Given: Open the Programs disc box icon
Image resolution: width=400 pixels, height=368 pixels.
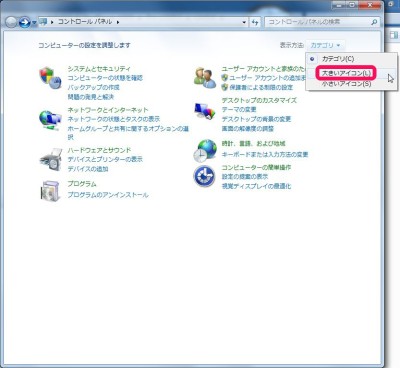Looking at the screenshot, I should 50,190.
